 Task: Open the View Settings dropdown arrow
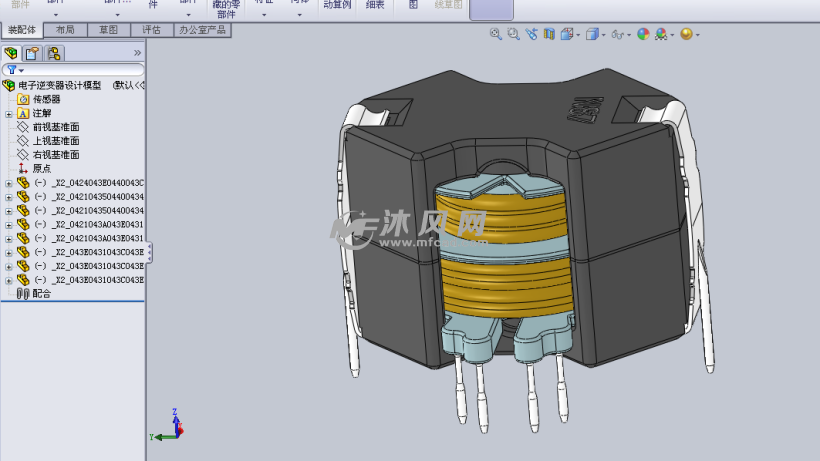point(698,35)
